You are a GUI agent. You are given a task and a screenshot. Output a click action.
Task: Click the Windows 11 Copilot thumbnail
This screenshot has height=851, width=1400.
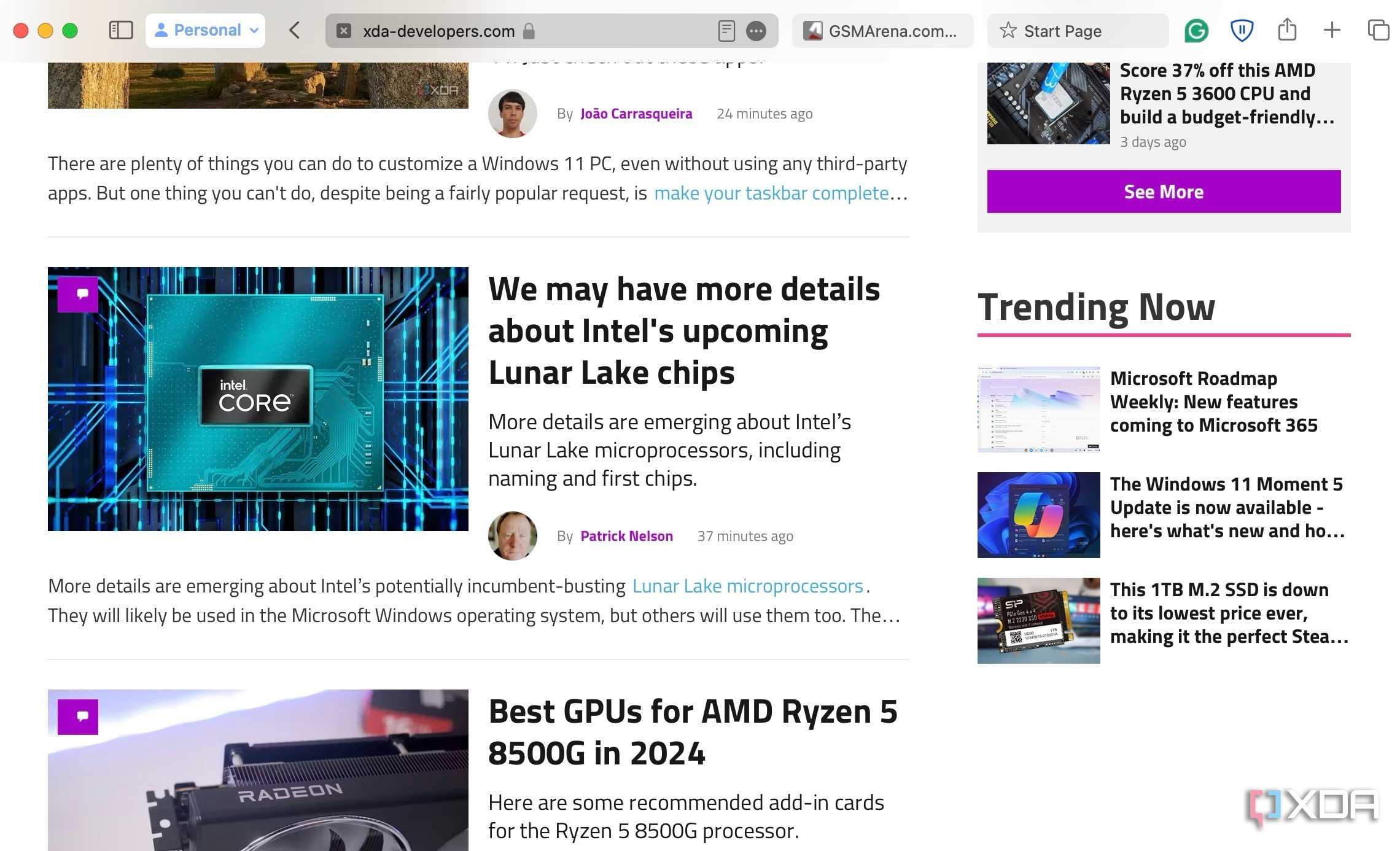(1038, 515)
